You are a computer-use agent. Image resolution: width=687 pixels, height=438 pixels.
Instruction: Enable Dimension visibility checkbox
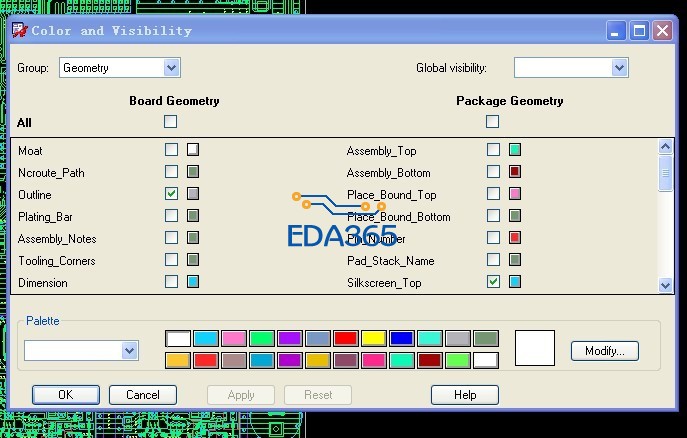[x=171, y=282]
